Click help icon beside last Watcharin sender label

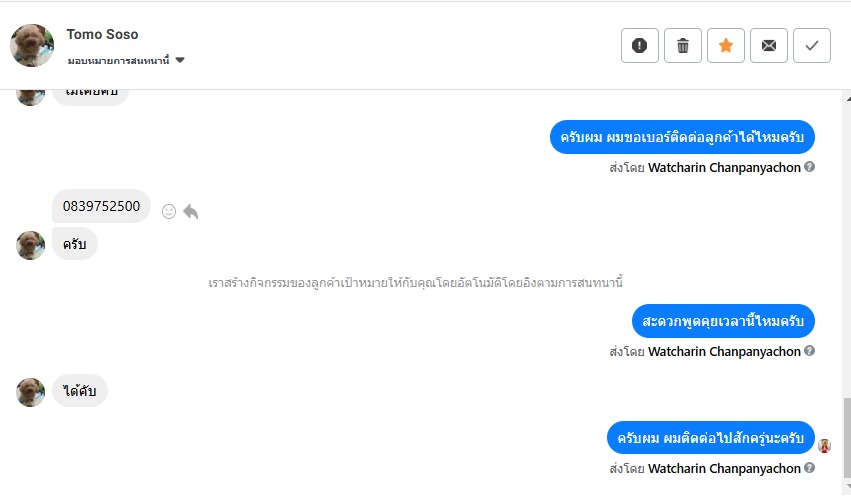[810, 468]
